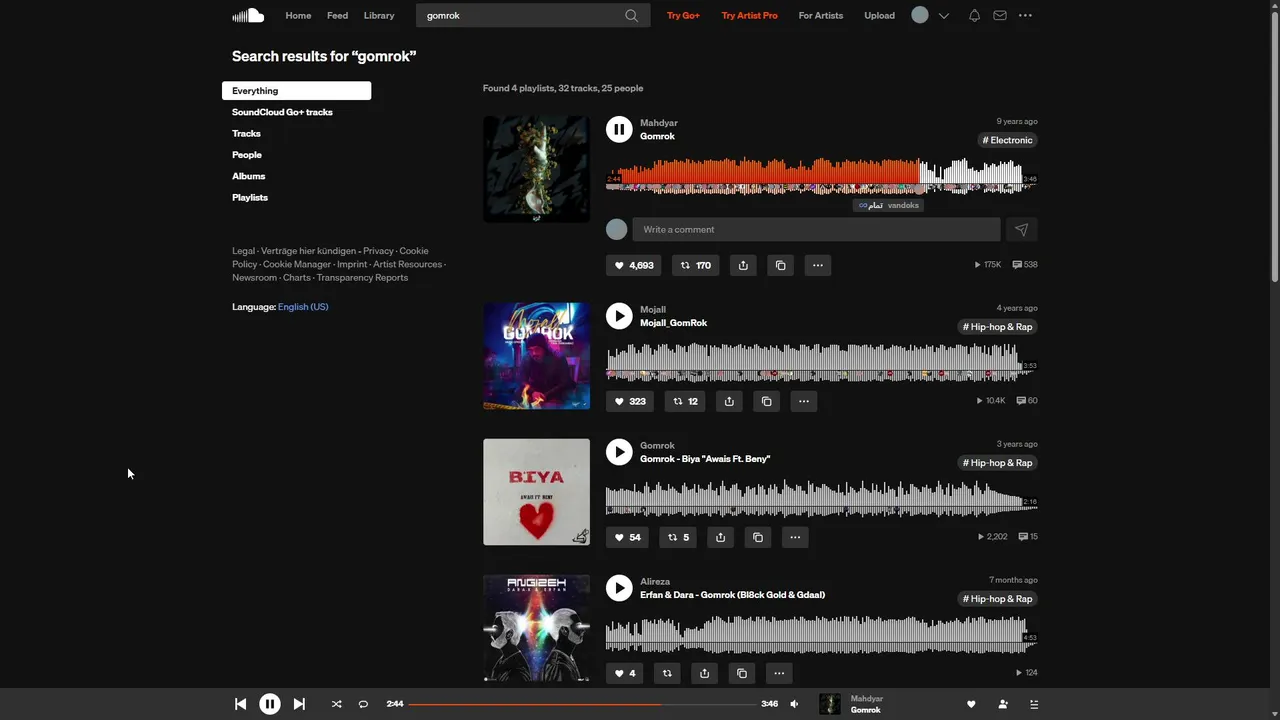Follow artist from the player bar

tap(1003, 704)
